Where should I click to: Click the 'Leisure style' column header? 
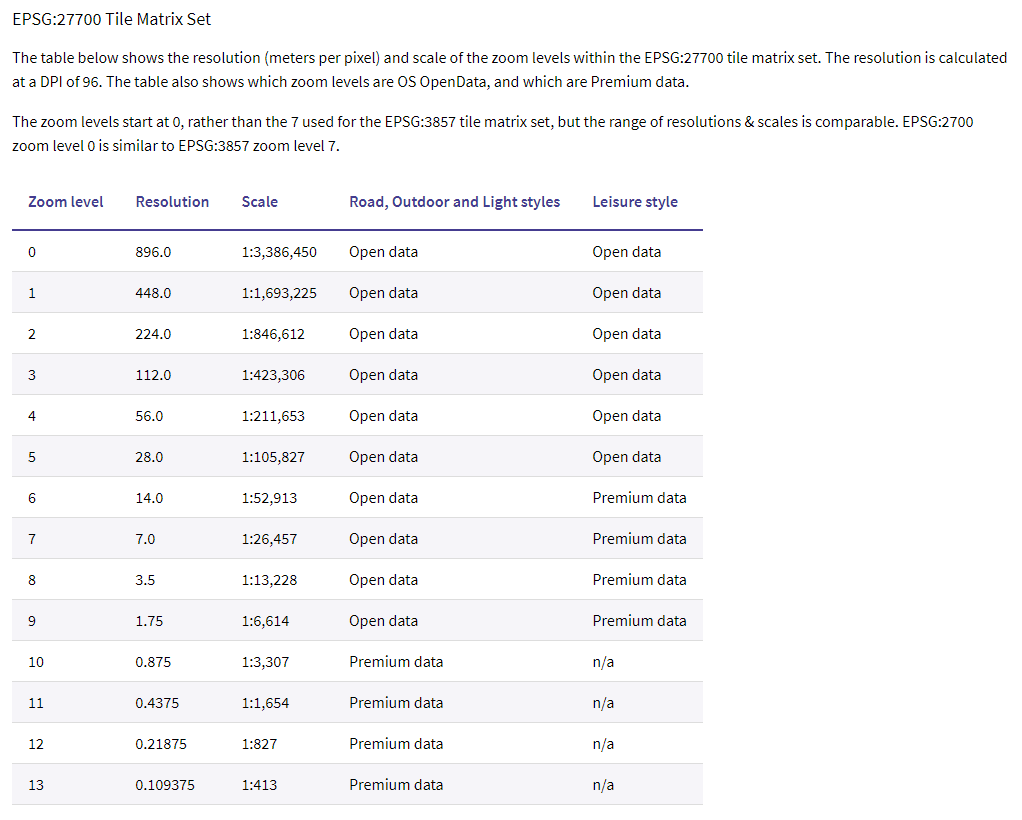point(635,202)
